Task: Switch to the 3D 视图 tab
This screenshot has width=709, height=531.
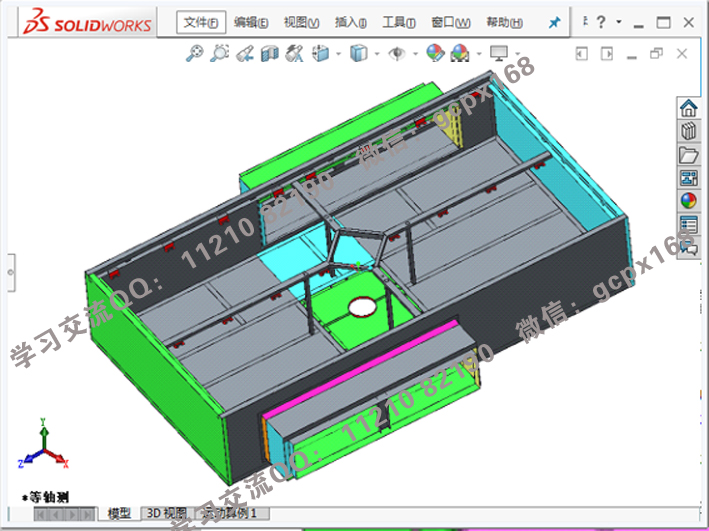Action: [x=167, y=513]
